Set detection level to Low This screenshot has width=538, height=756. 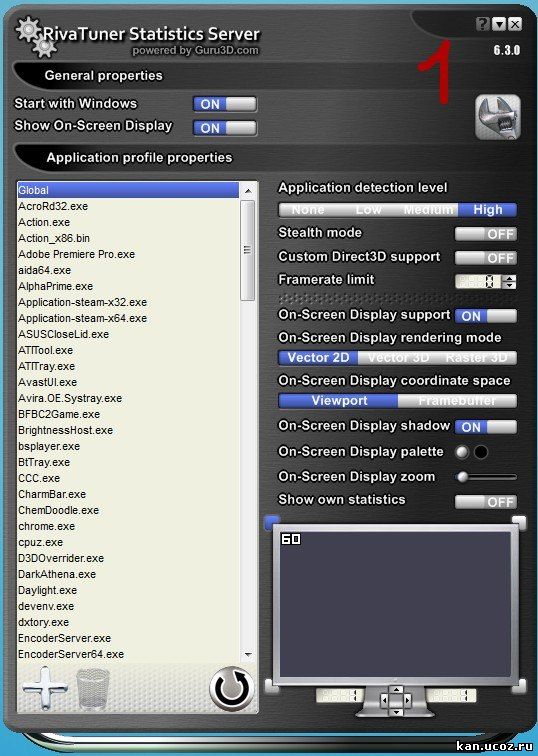[368, 210]
